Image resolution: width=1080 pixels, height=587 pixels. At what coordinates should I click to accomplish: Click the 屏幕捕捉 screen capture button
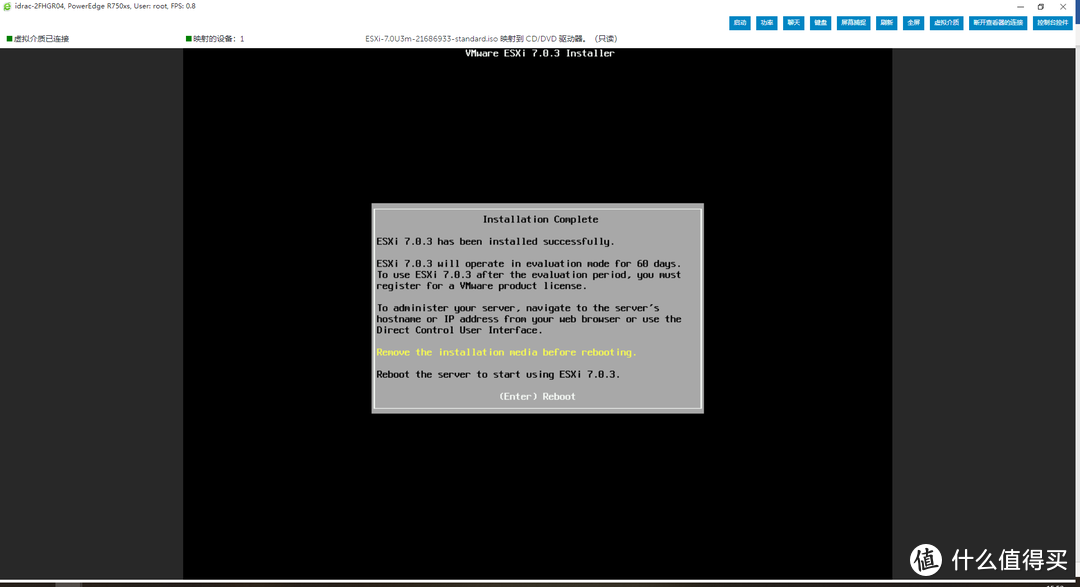coord(853,23)
